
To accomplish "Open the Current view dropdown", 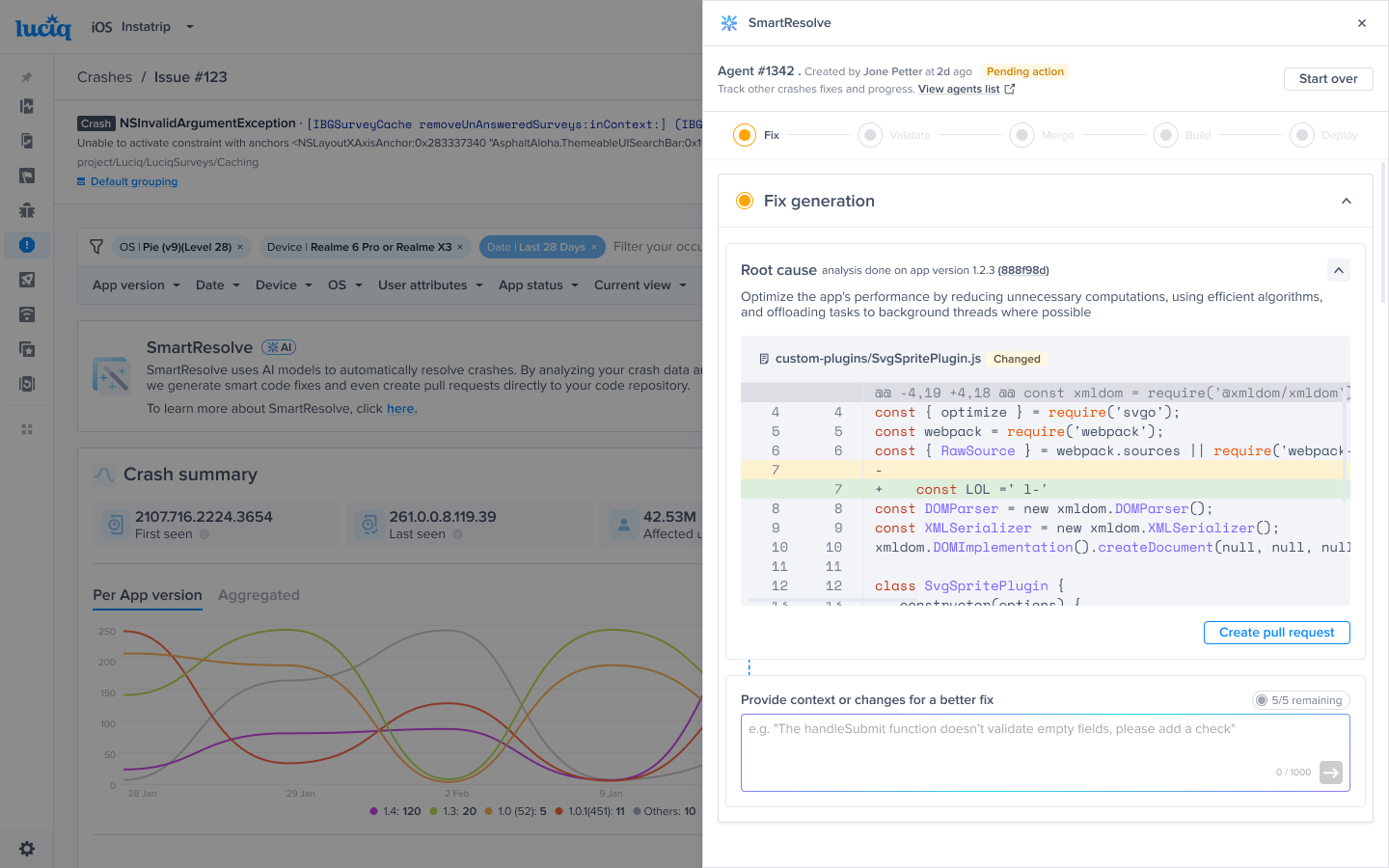I will coord(640,285).
